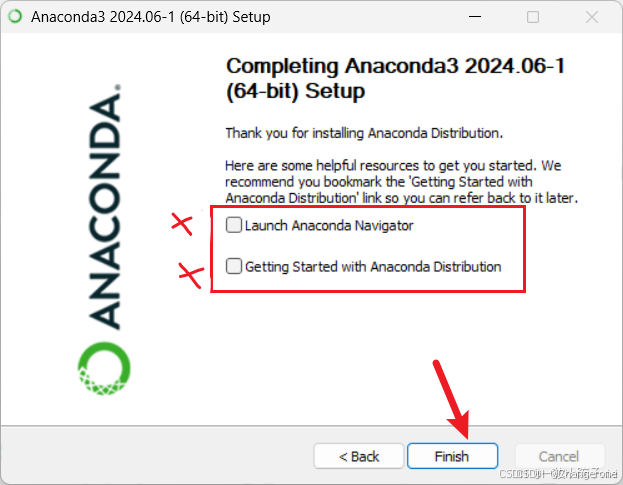Click the Anaconda3 2024.06-1 Setup title text
Image resolution: width=623 pixels, height=485 pixels.
[x=151, y=17]
